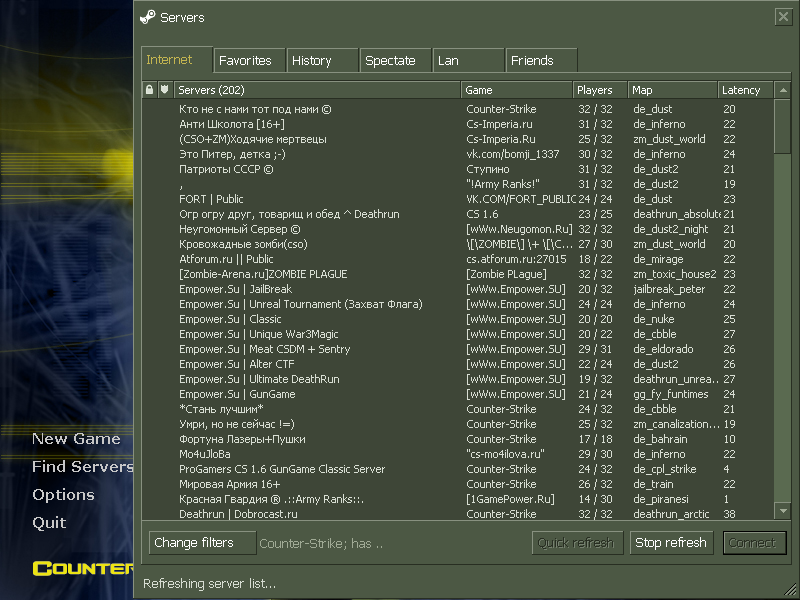Select server 'Кровожадные зомби(cso)'
This screenshot has width=800, height=600.
pyautogui.click(x=458, y=244)
